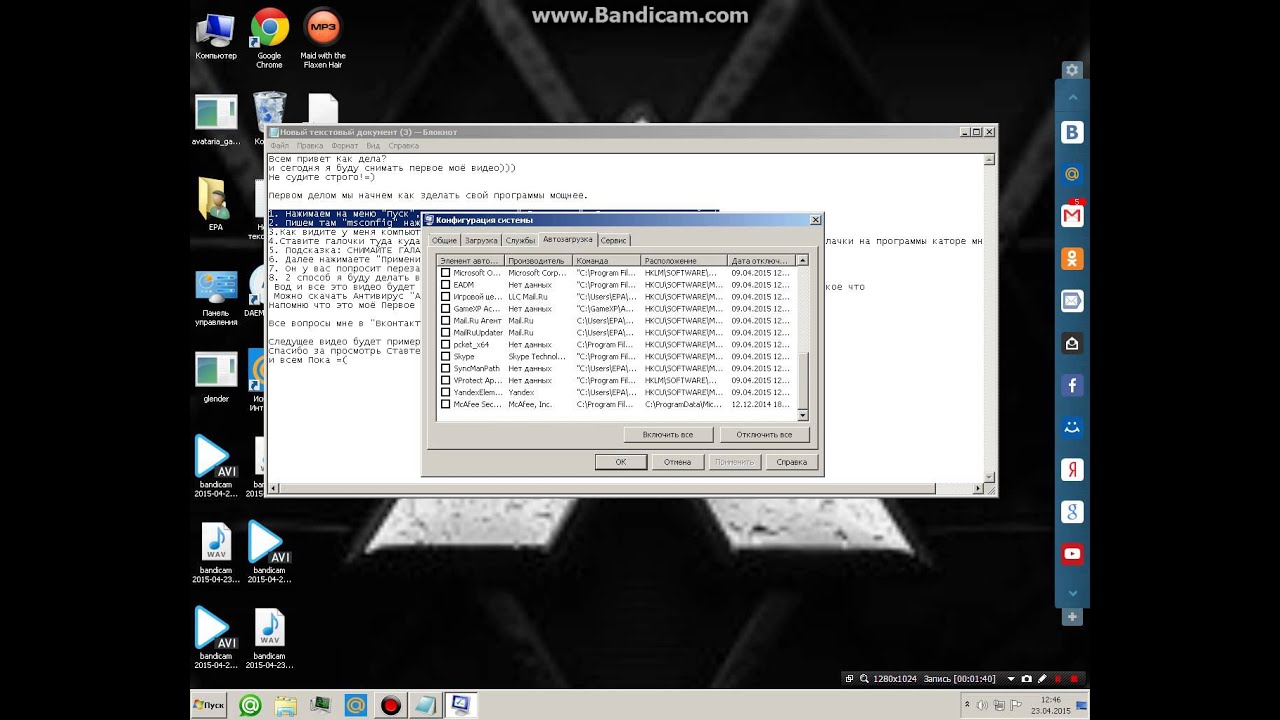Viewport: 1280px width, 720px height.
Task: Switch to Службы tab
Action: point(520,241)
